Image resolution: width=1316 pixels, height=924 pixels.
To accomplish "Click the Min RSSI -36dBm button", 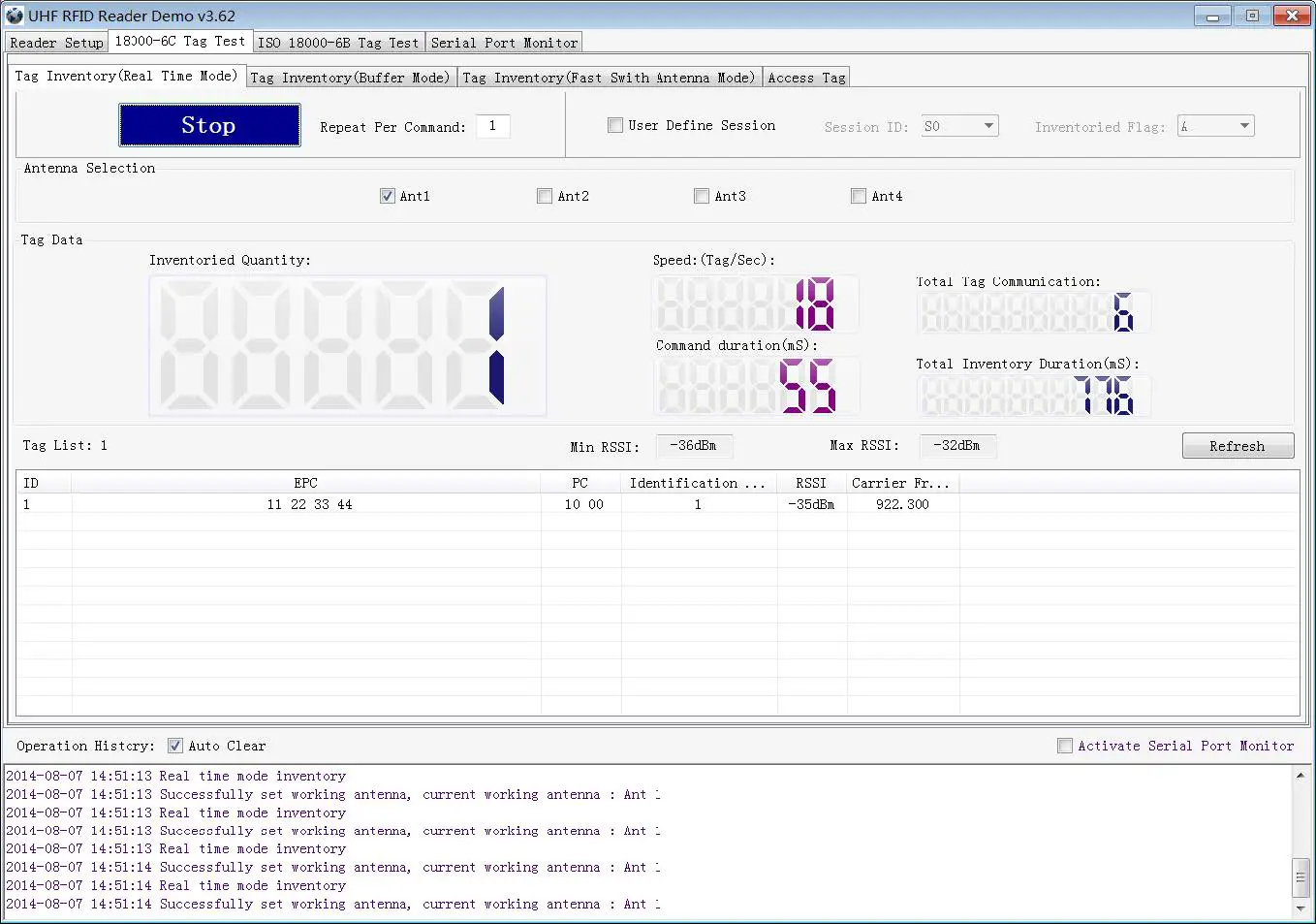I will pos(694,445).
